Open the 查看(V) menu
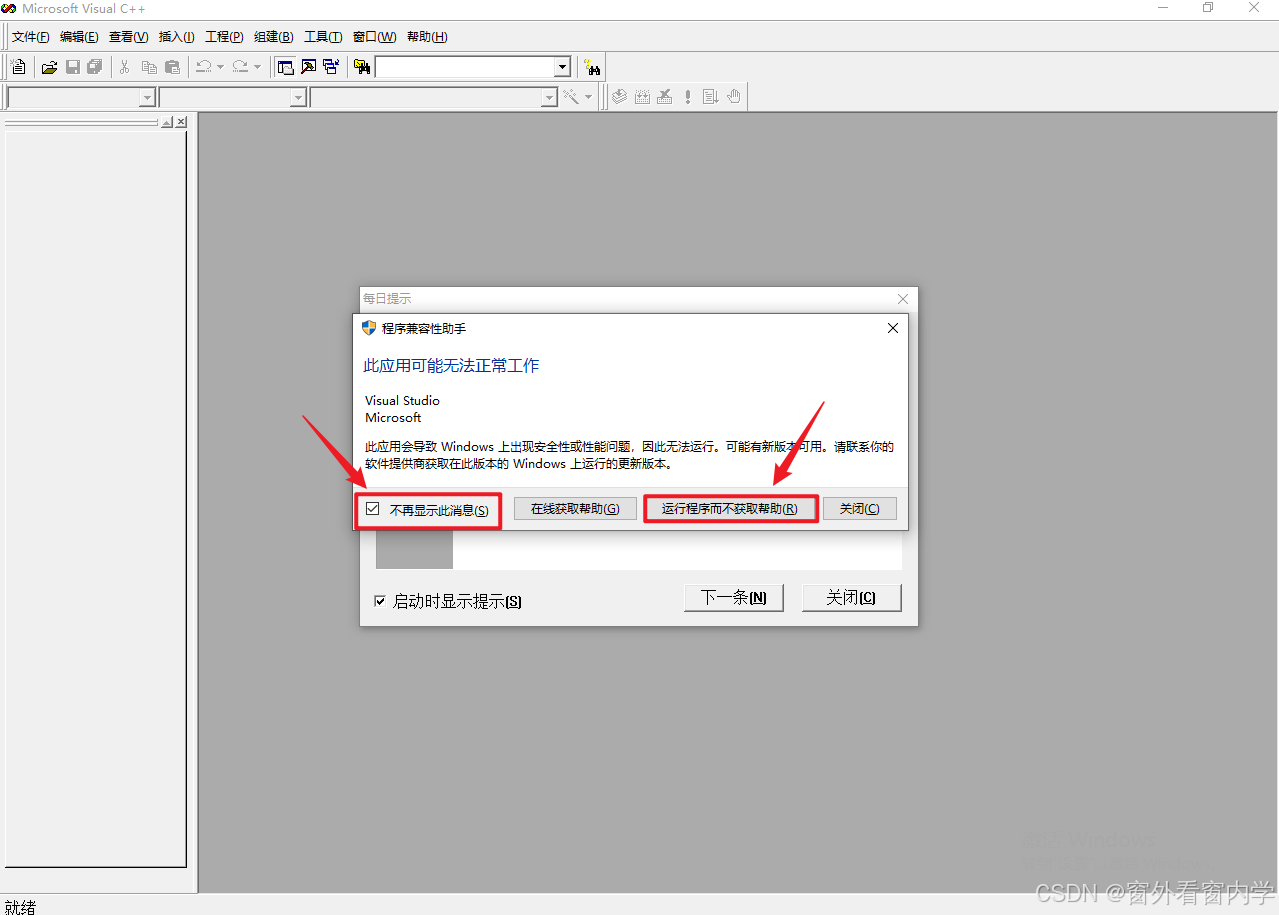The width and height of the screenshot is (1279, 915). click(128, 37)
